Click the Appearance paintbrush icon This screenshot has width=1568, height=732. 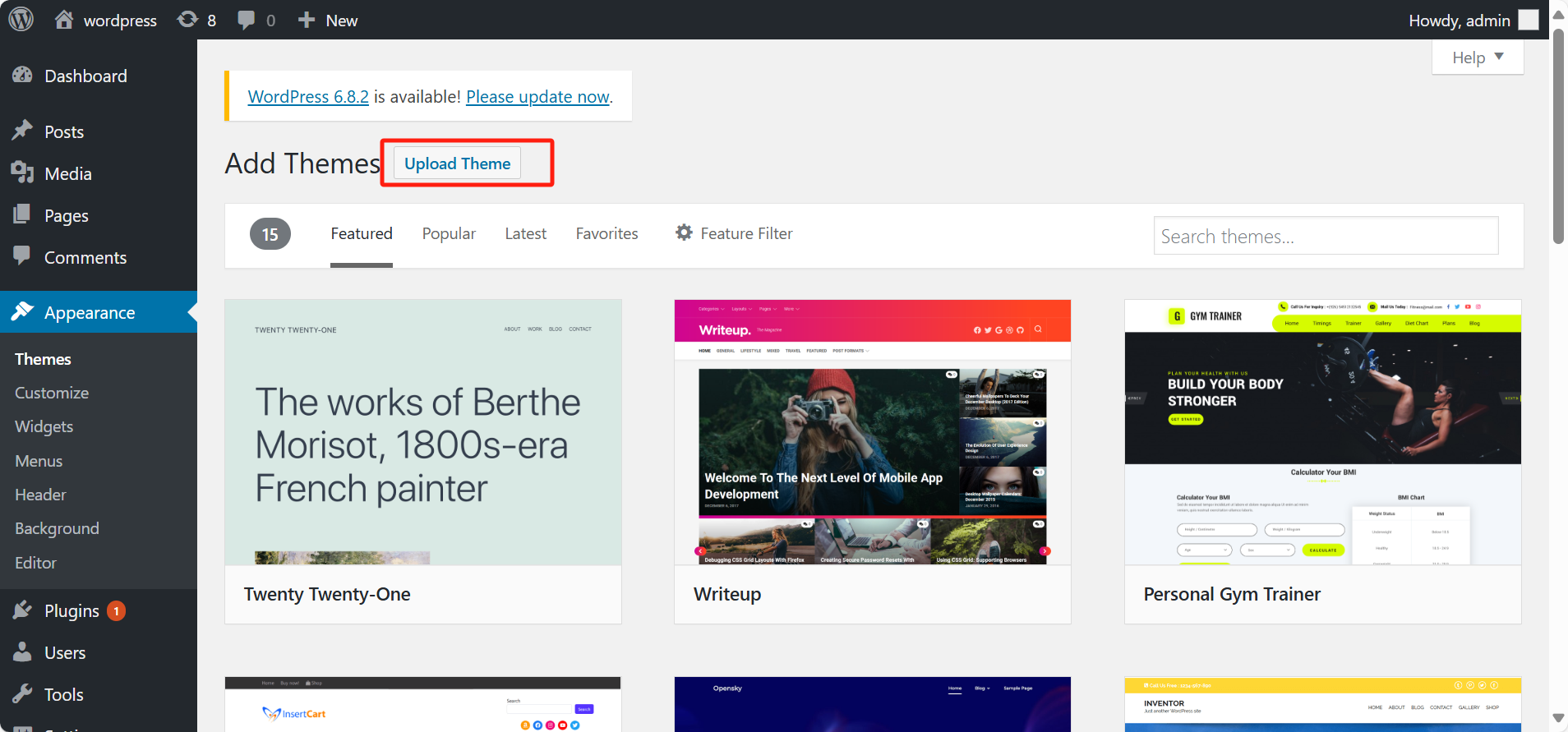tap(22, 311)
